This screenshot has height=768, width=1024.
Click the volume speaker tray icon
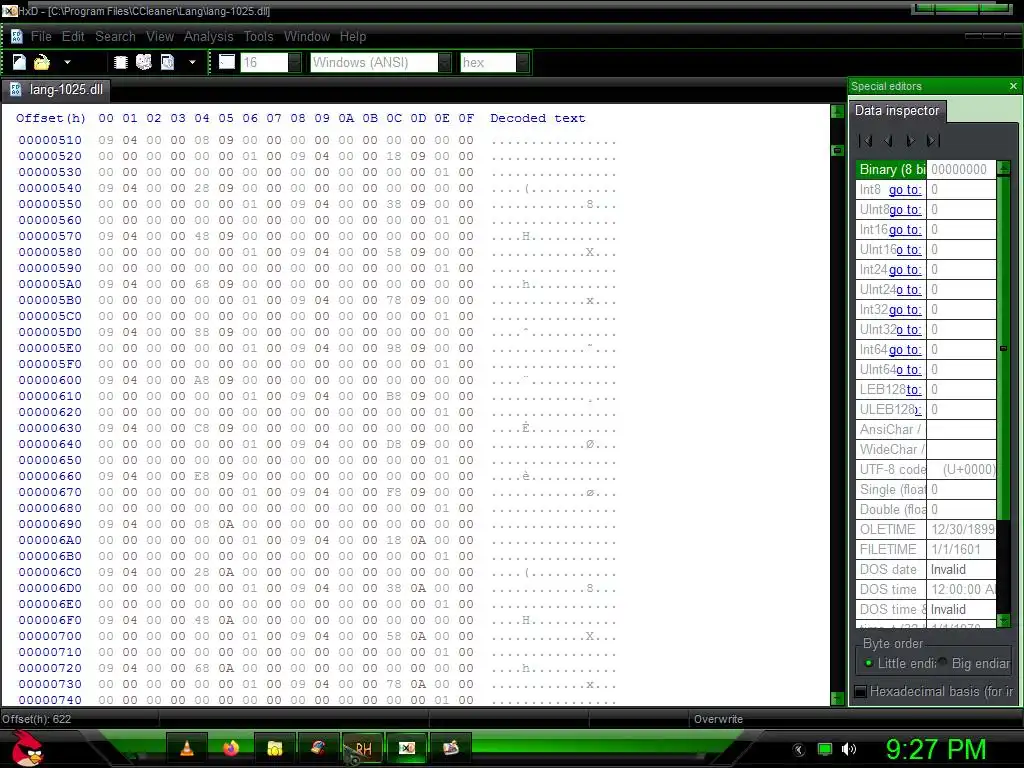[848, 749]
